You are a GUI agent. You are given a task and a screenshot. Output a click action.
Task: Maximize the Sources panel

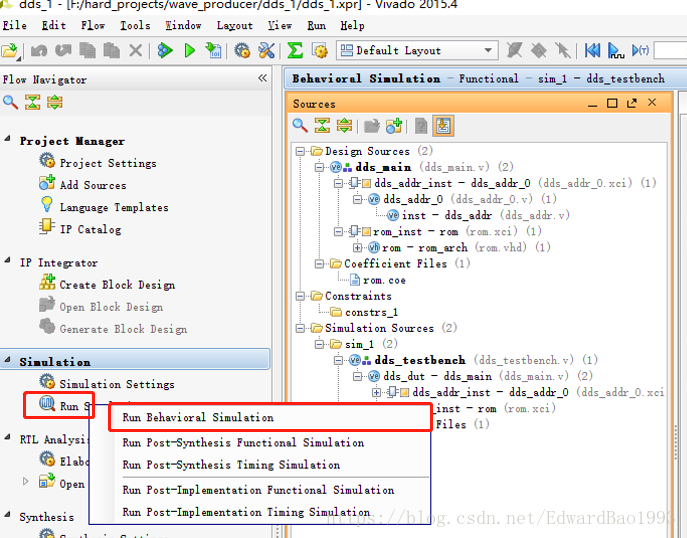coord(612,103)
